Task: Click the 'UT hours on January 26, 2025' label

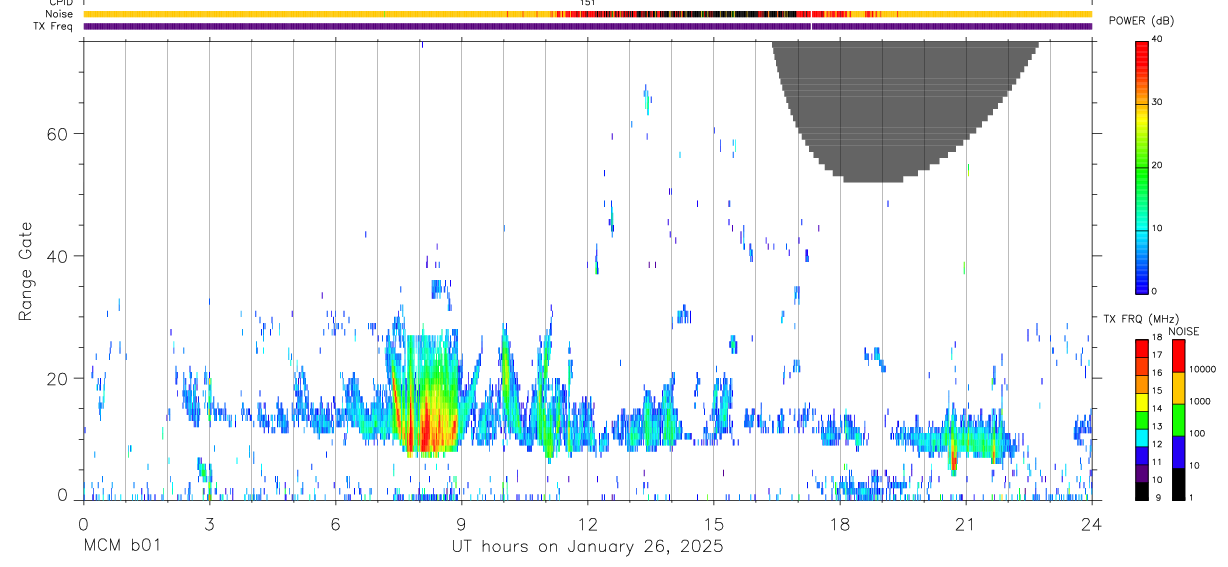Action: tap(587, 547)
